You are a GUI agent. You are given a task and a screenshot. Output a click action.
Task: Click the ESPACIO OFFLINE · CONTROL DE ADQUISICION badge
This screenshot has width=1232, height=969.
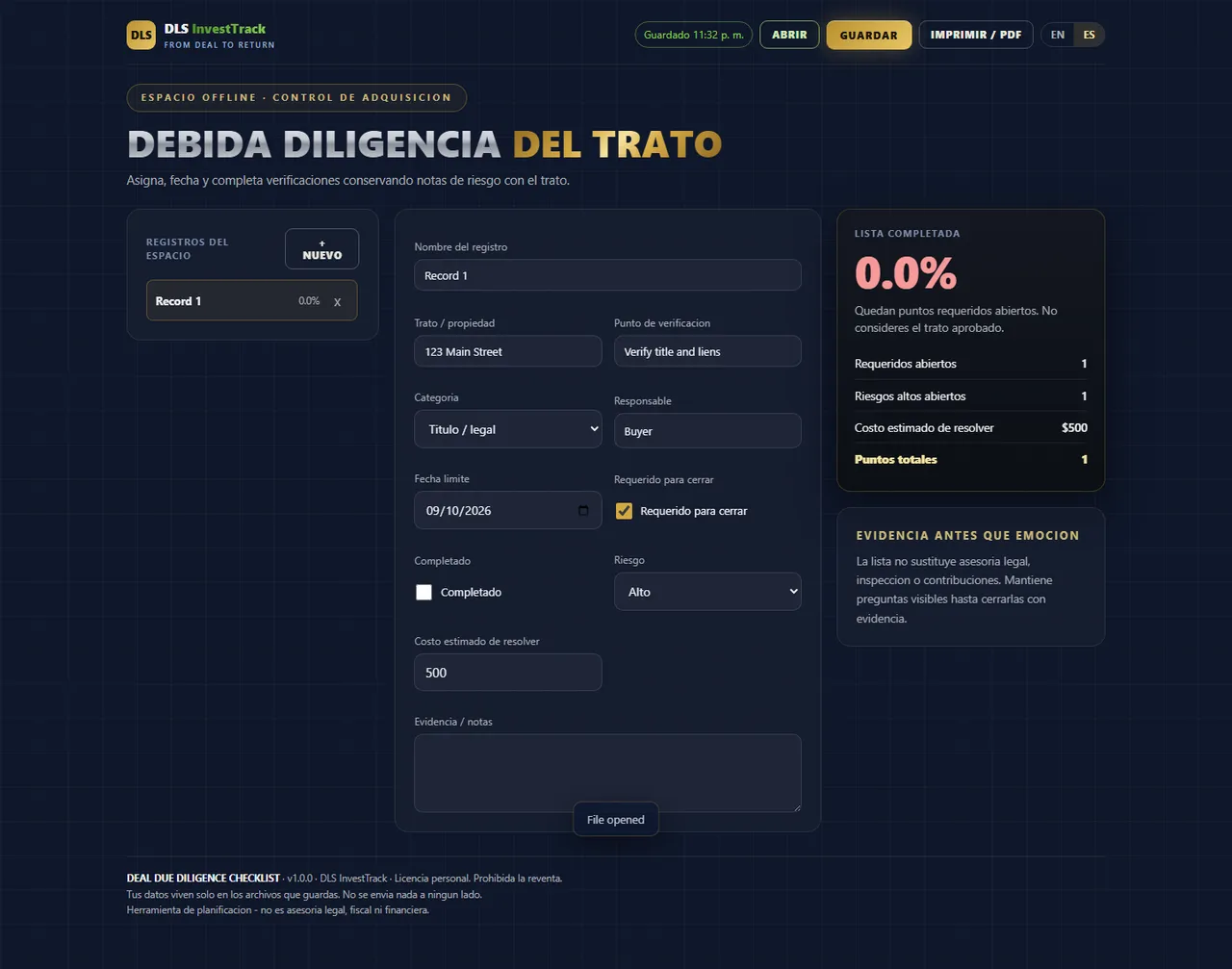[x=296, y=97]
